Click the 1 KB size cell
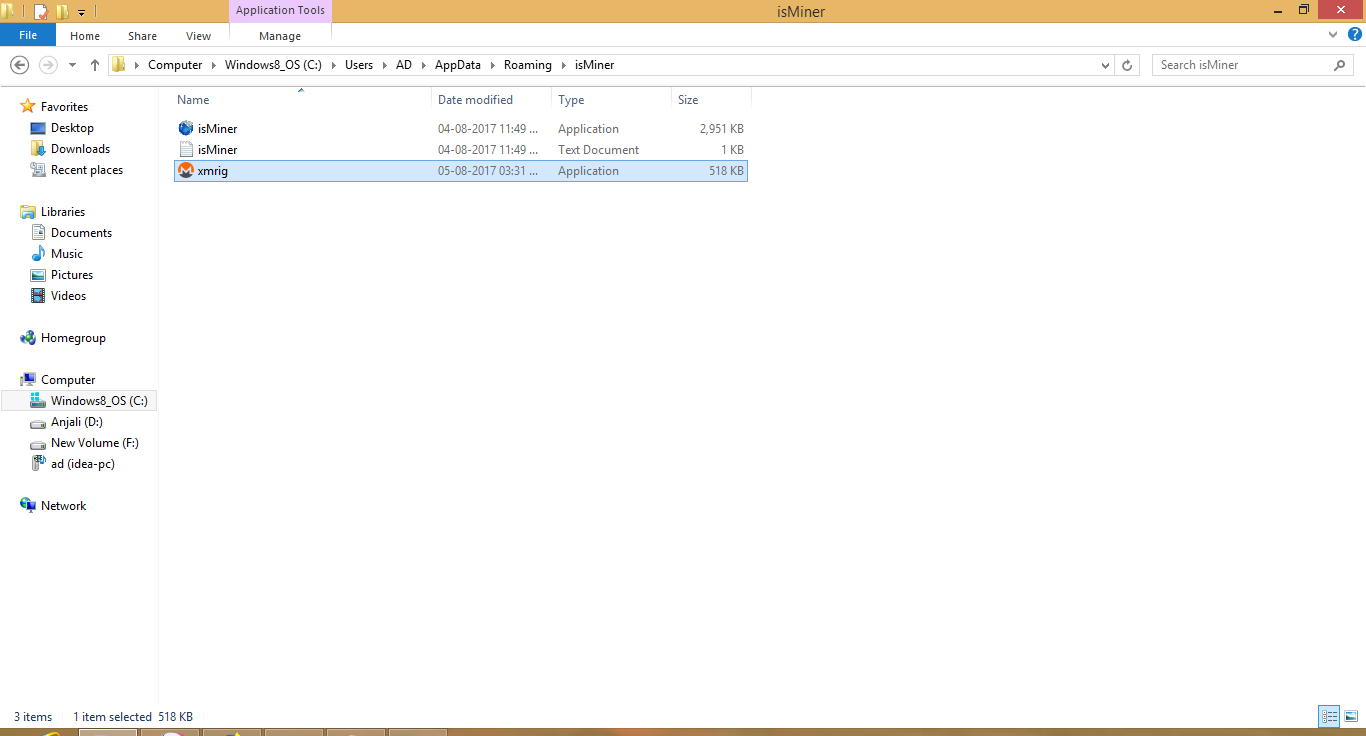This screenshot has width=1366, height=736. pos(733,150)
